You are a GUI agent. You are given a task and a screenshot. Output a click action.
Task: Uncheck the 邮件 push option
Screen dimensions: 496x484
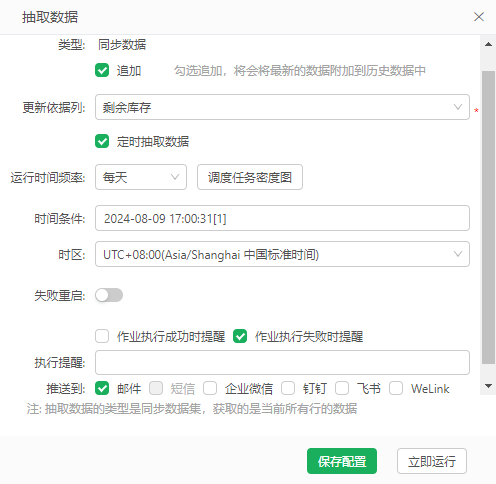(102, 388)
